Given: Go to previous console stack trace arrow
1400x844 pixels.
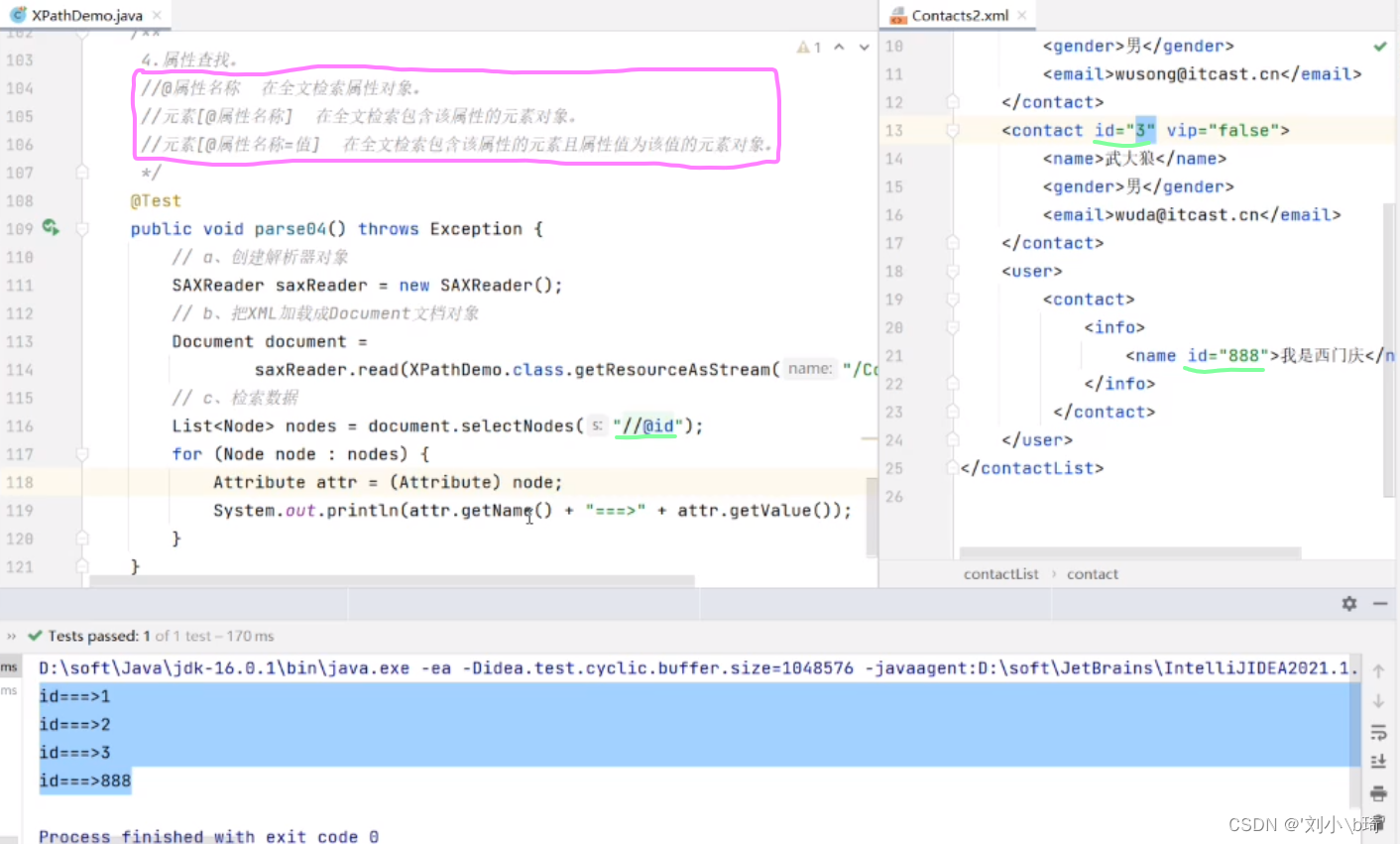Looking at the screenshot, I should tap(1378, 671).
